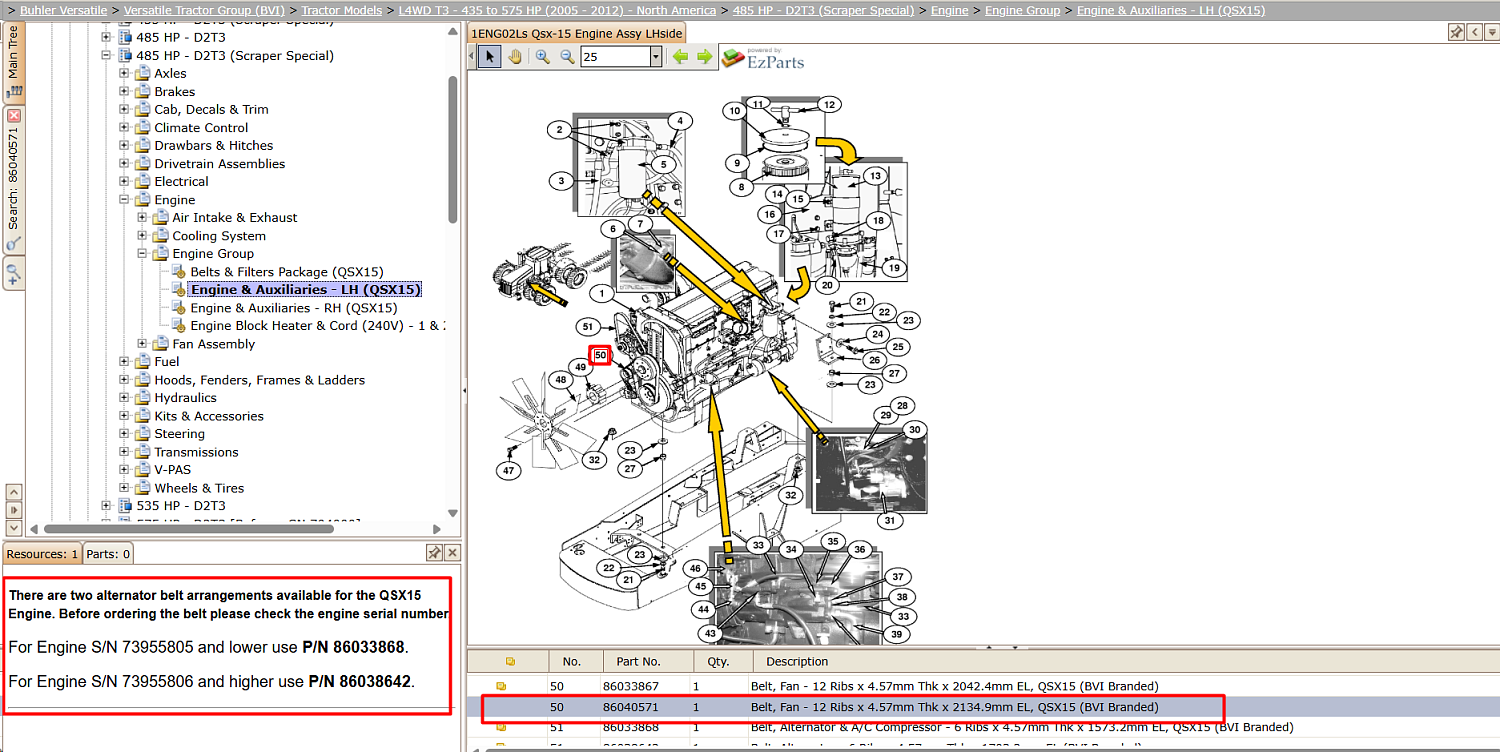Pin the Resources panel
This screenshot has width=1500, height=752.
pos(434,553)
